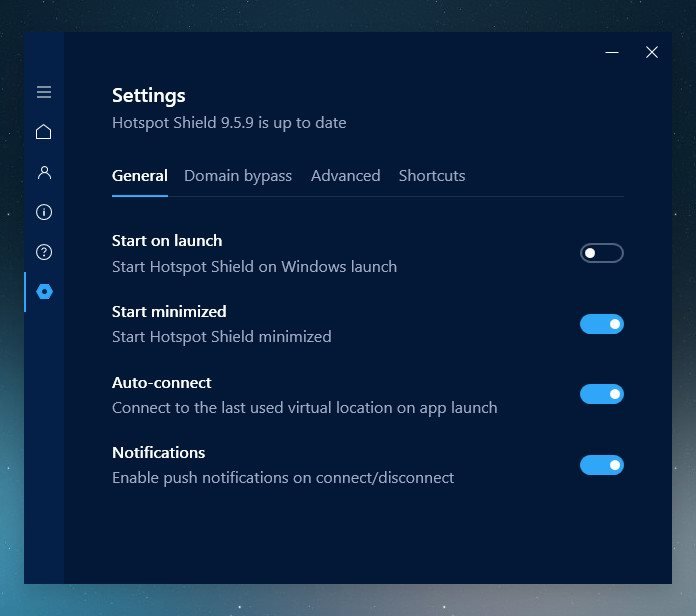Click the Notifications setting description text
This screenshot has width=696, height=616.
pyautogui.click(x=283, y=478)
